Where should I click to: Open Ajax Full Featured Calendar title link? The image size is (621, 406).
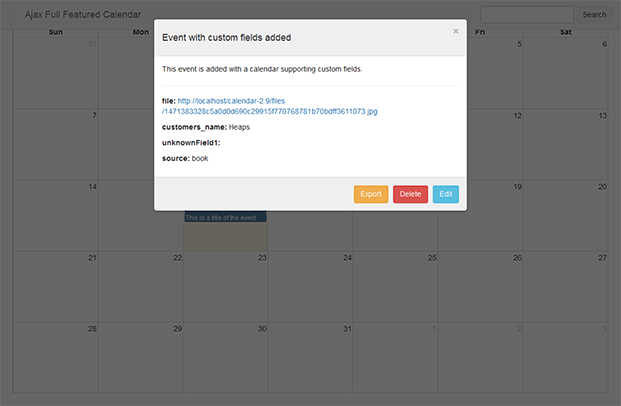point(83,15)
